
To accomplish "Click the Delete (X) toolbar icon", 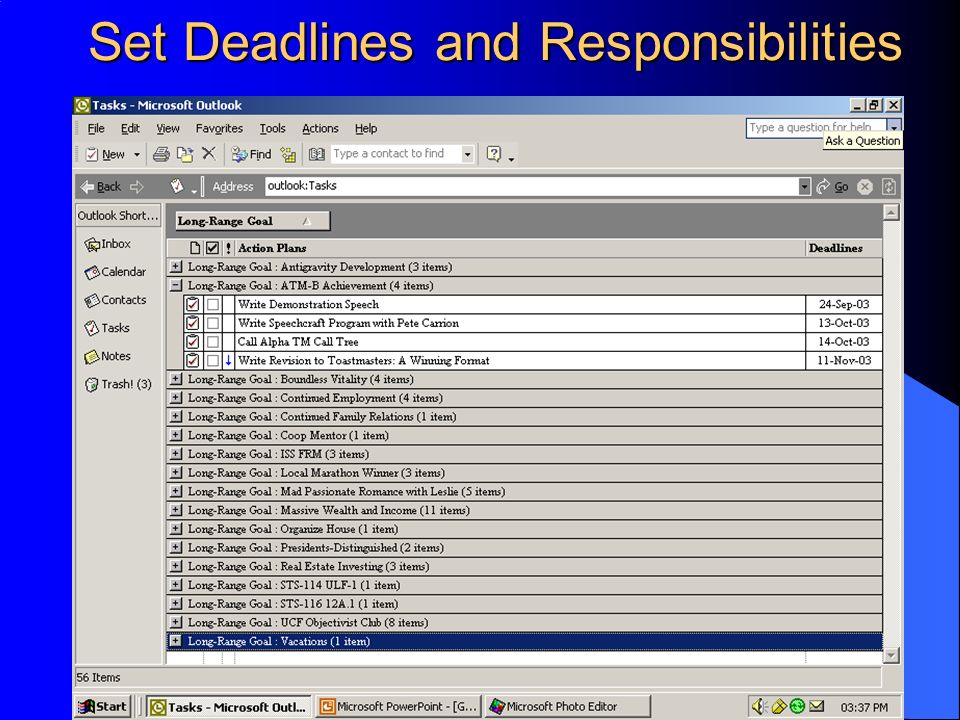I will click(209, 154).
